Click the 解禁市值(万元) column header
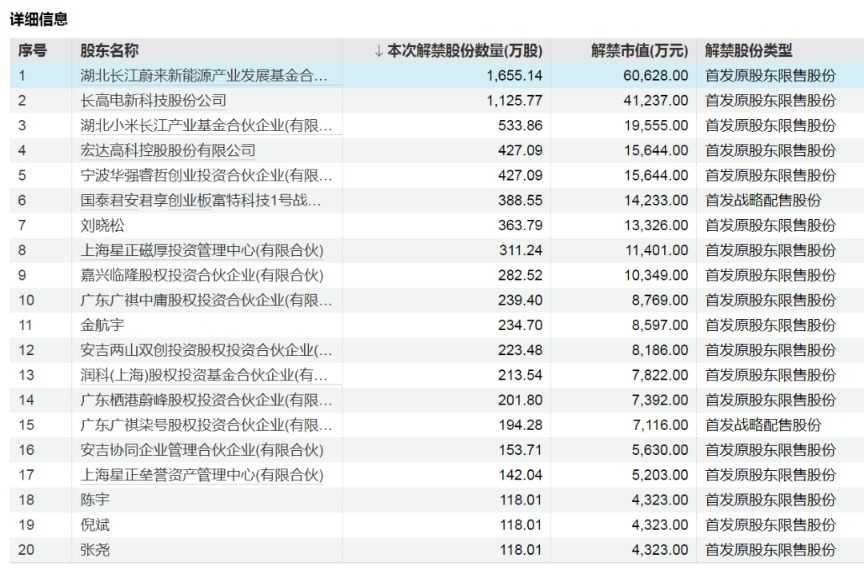The width and height of the screenshot is (864, 570). (x=640, y=51)
